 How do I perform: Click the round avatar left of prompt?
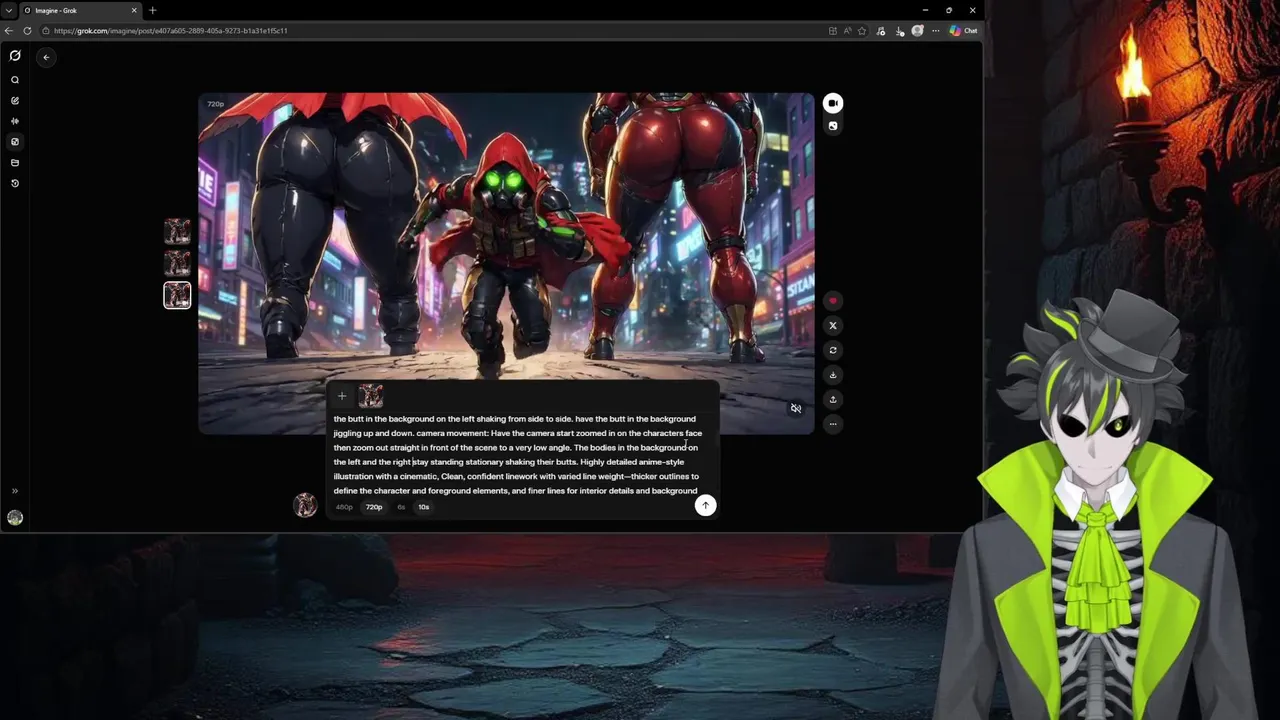(x=305, y=505)
